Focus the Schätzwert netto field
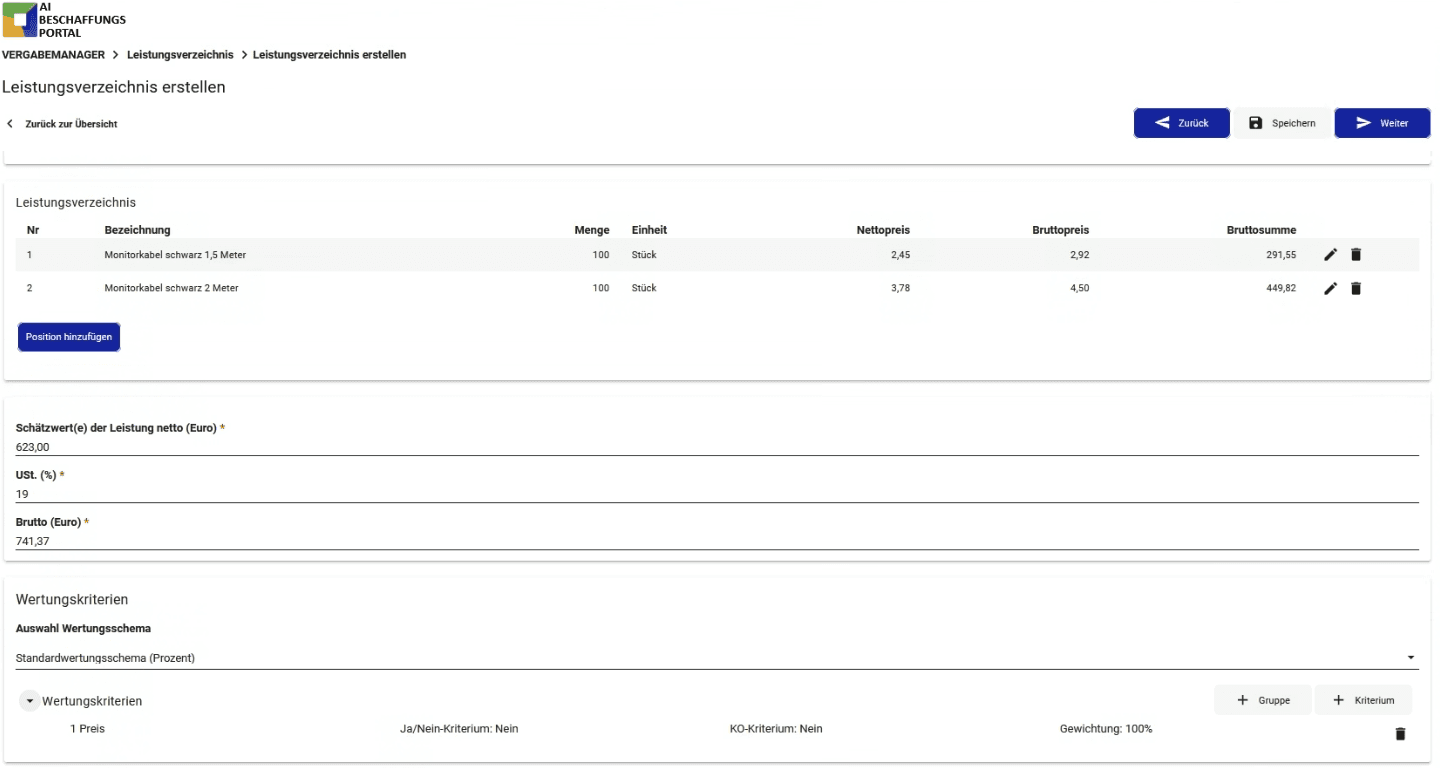 pyautogui.click(x=717, y=447)
